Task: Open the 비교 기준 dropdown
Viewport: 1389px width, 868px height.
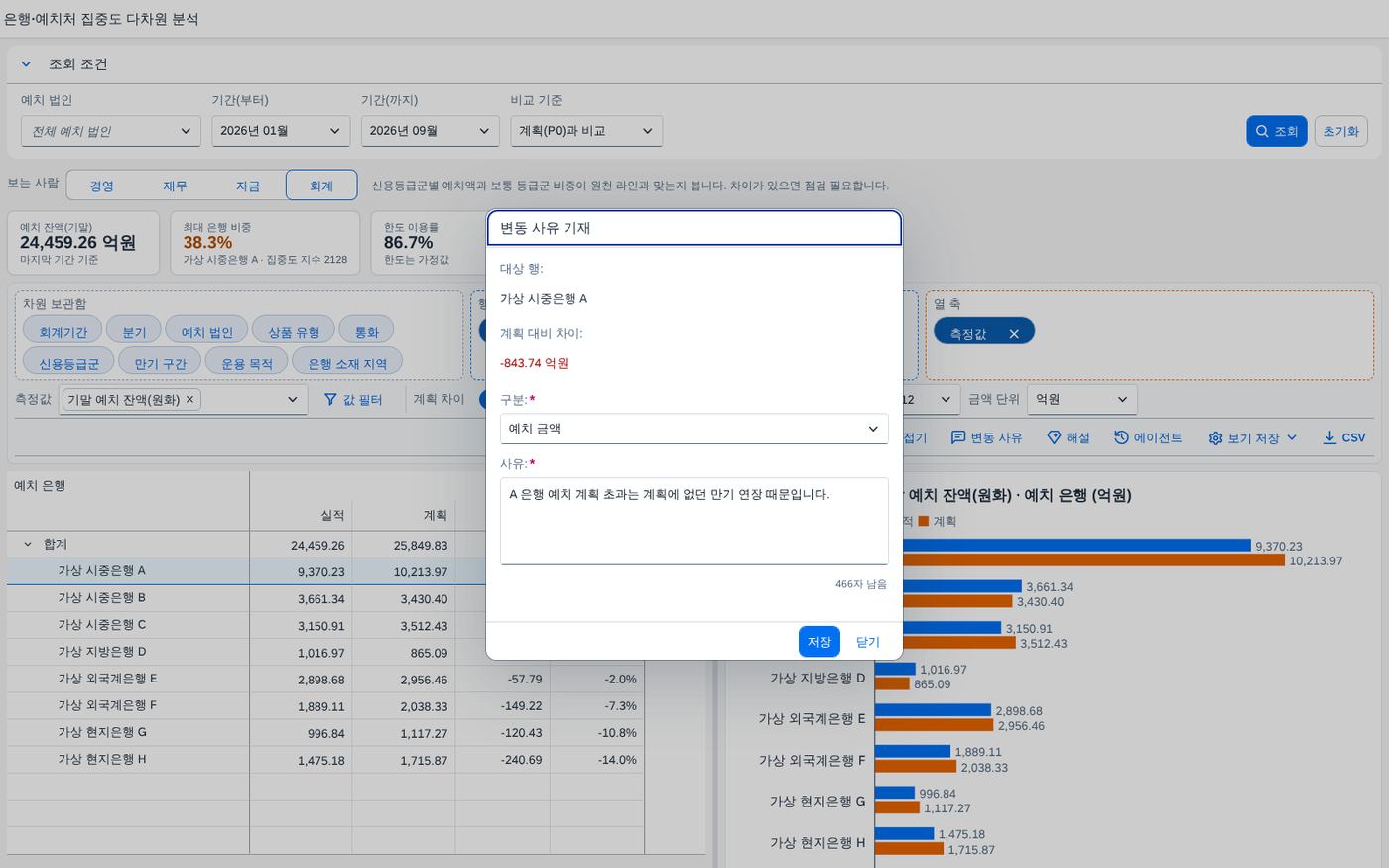Action: [585, 131]
